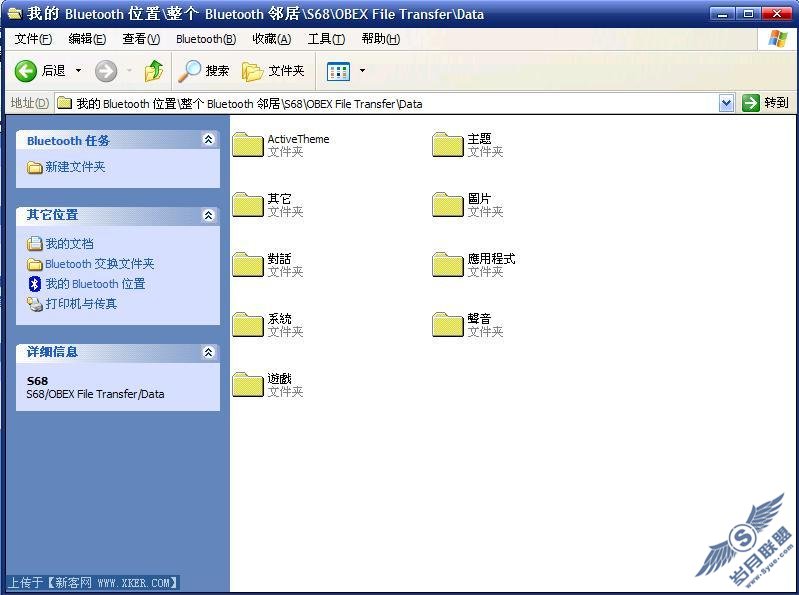This screenshot has width=799, height=595.
Task: Expand the address bar dropdown
Action: pyautogui.click(x=726, y=103)
